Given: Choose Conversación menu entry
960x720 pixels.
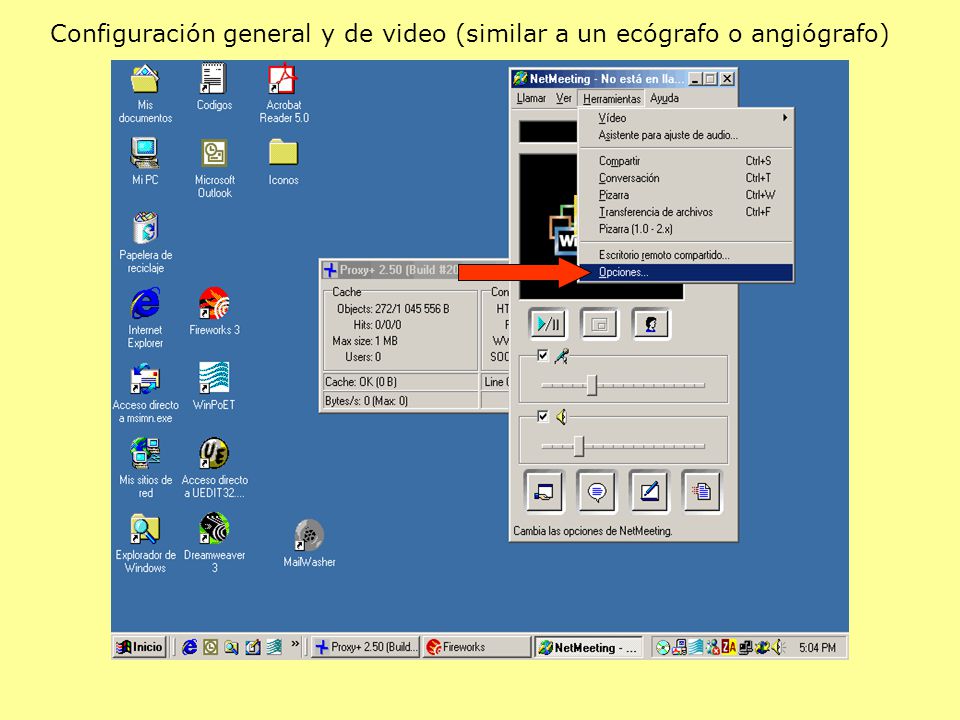Looking at the screenshot, I should [x=686, y=178].
